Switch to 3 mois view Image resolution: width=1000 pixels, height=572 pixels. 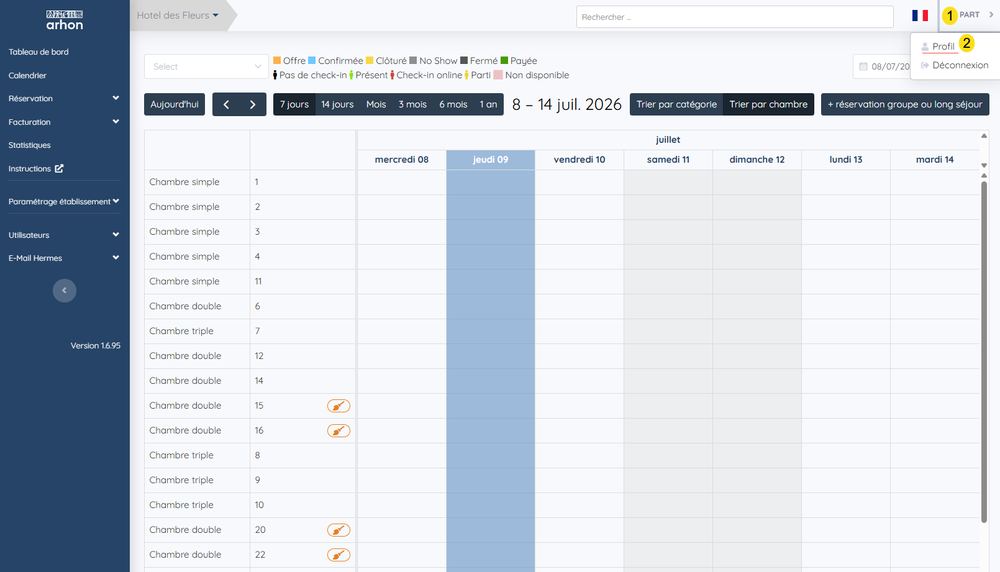point(413,105)
